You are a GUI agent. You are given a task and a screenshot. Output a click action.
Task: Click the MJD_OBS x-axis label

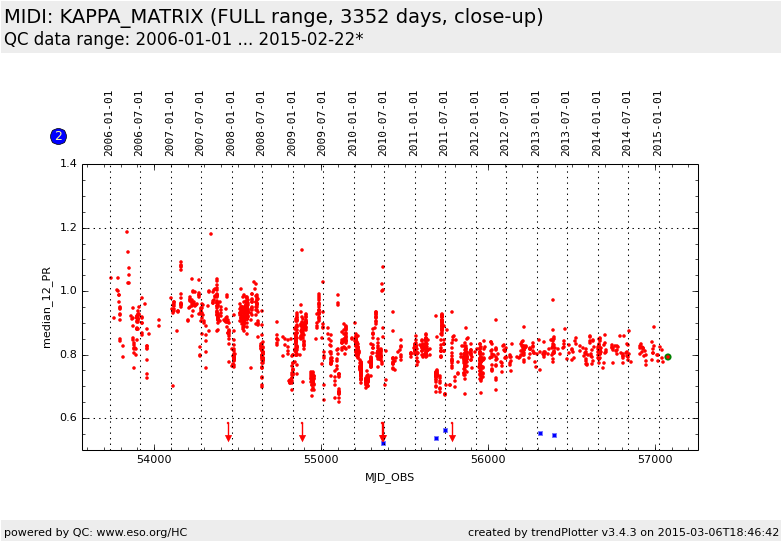point(389,477)
